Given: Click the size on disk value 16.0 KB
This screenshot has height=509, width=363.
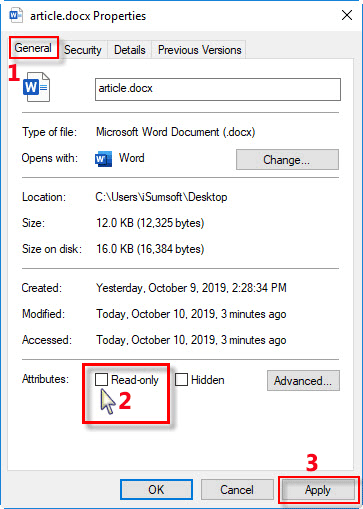Looking at the screenshot, I should [150, 249].
